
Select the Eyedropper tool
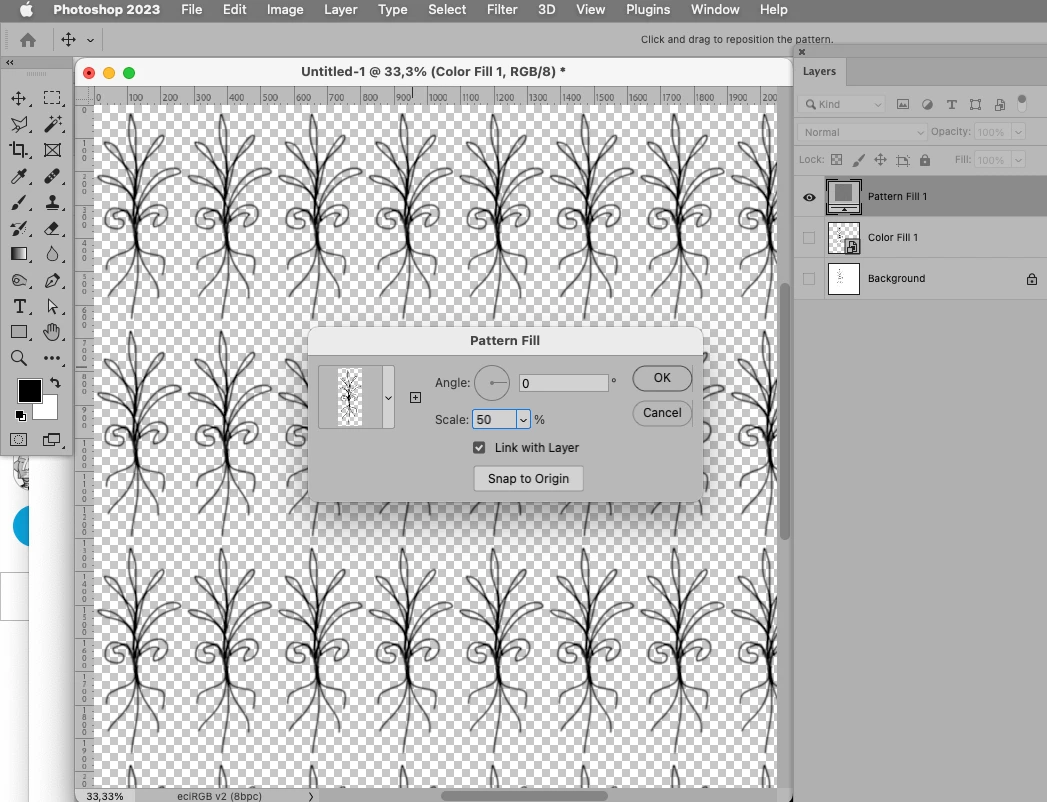pos(19,176)
